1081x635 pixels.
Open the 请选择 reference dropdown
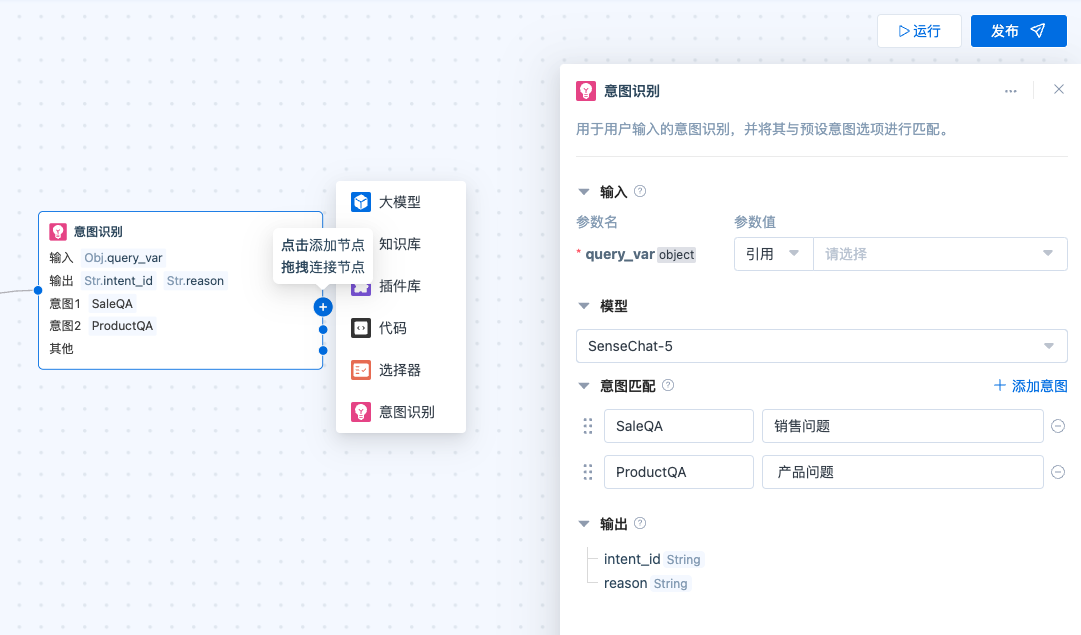click(940, 254)
